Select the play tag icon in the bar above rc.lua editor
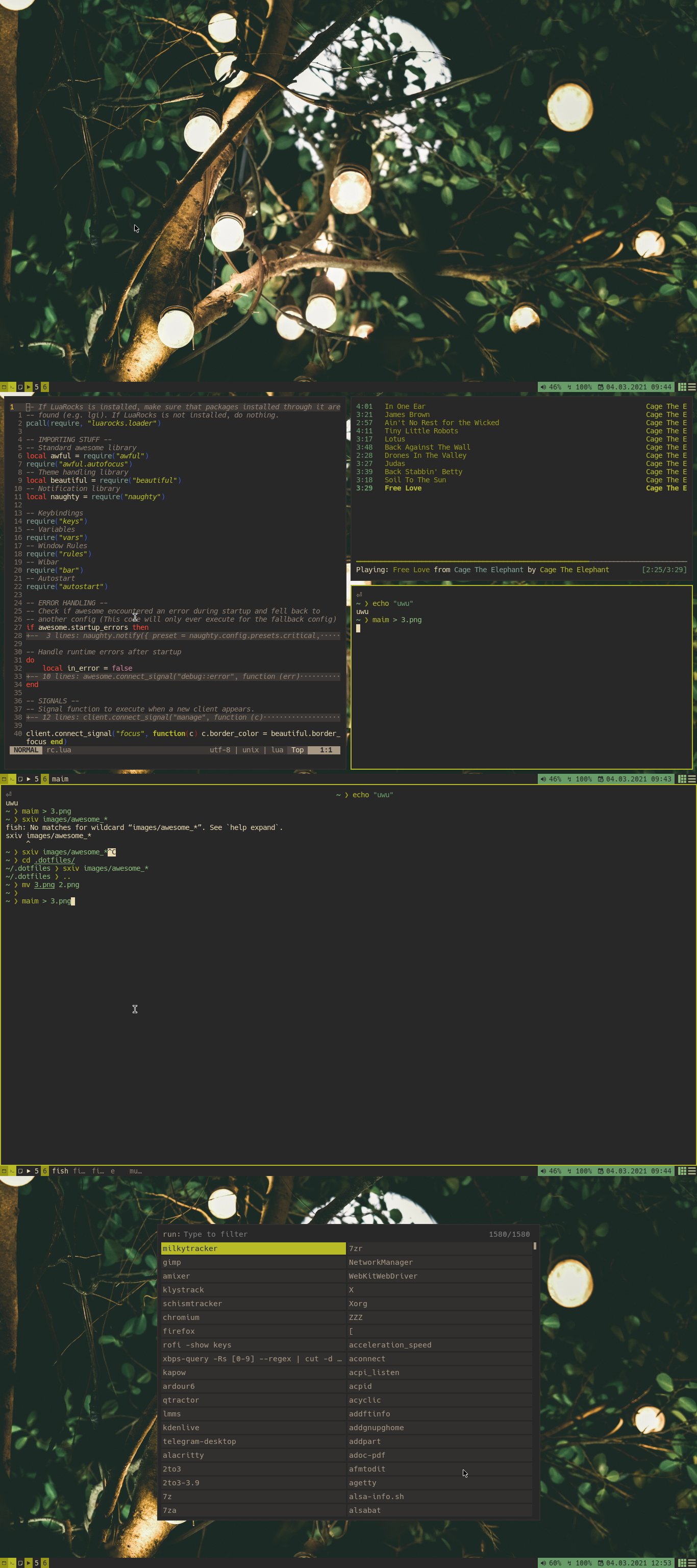This screenshot has height=1568, width=697. (x=29, y=387)
